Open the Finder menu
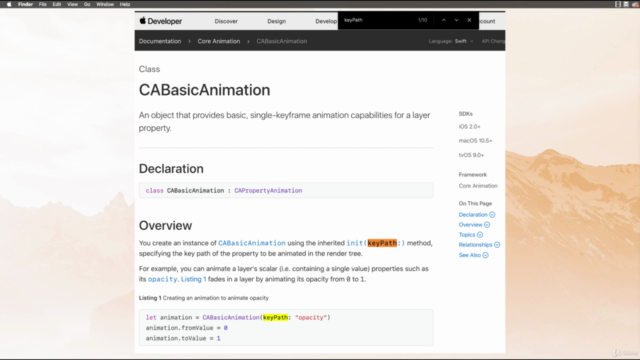640x360 pixels. coord(25,4)
